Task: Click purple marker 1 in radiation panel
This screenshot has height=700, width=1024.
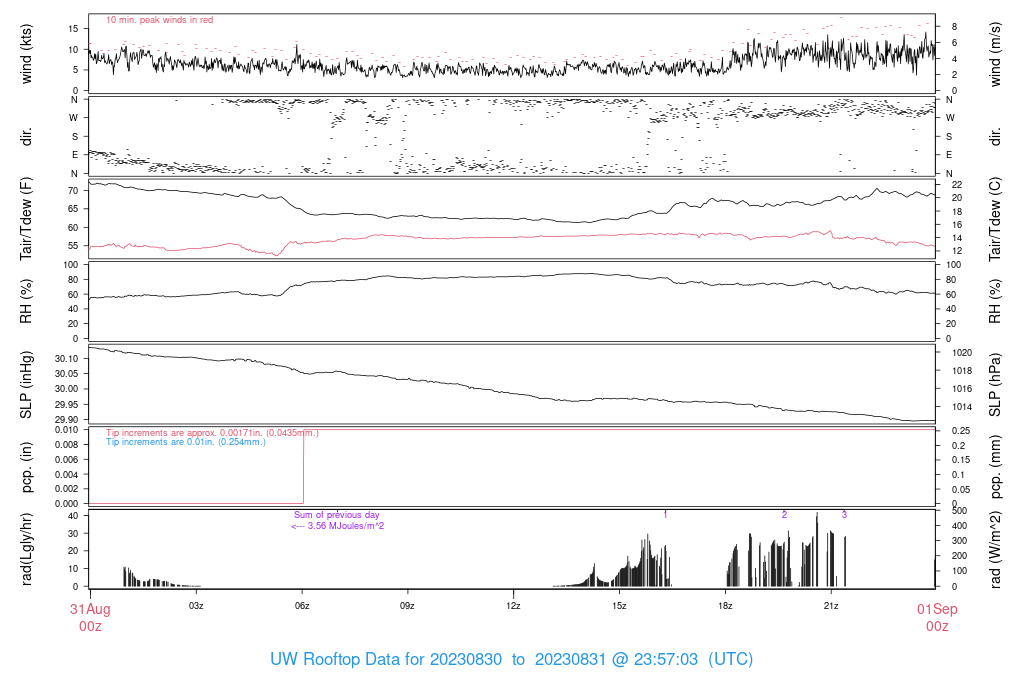Action: point(665,515)
